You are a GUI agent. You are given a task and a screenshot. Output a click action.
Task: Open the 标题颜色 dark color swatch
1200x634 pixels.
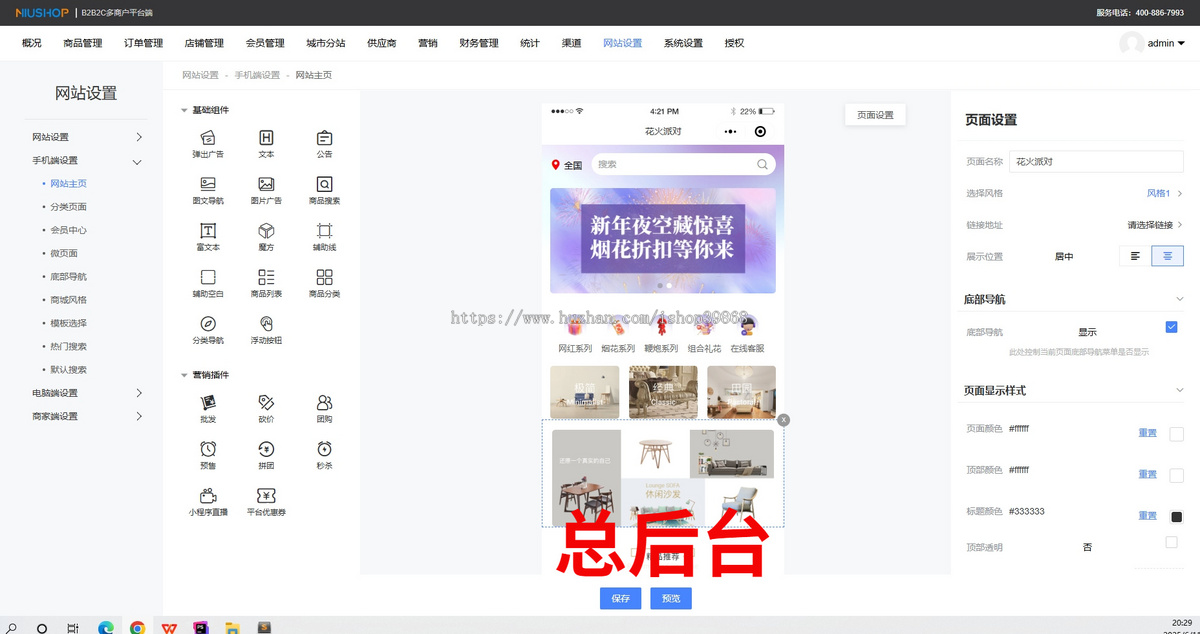click(x=1176, y=516)
